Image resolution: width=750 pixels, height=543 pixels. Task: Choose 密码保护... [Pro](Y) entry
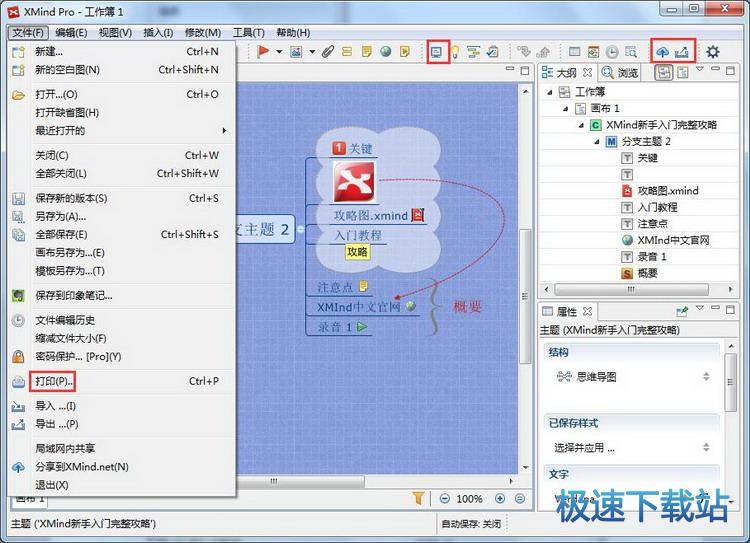click(121, 356)
